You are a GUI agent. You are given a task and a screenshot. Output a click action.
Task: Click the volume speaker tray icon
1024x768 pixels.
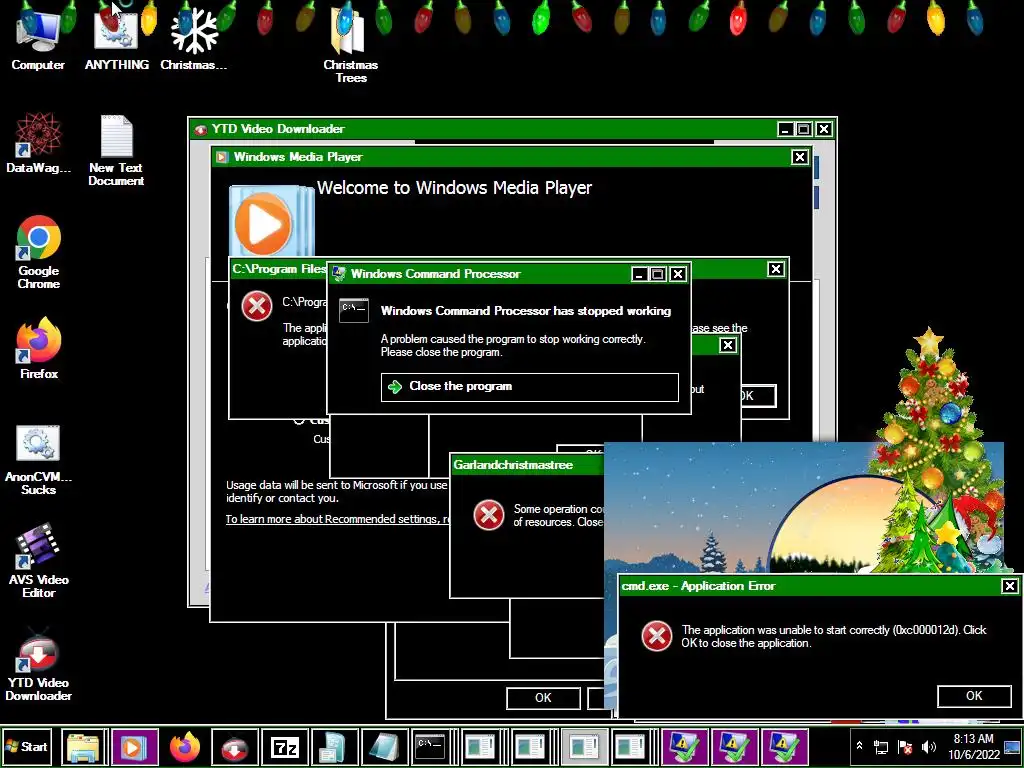[928, 746]
